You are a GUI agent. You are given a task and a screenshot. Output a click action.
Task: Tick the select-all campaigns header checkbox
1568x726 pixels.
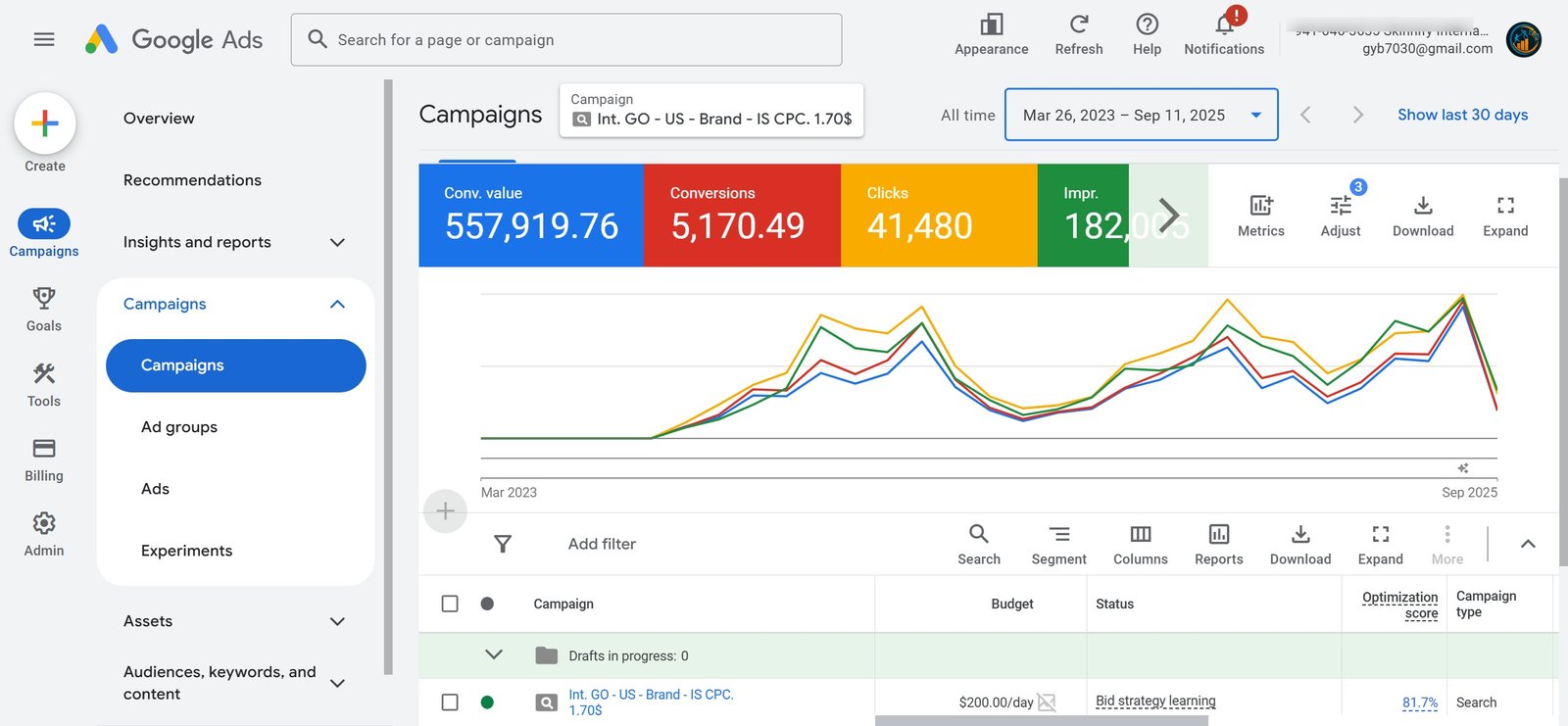pos(450,604)
